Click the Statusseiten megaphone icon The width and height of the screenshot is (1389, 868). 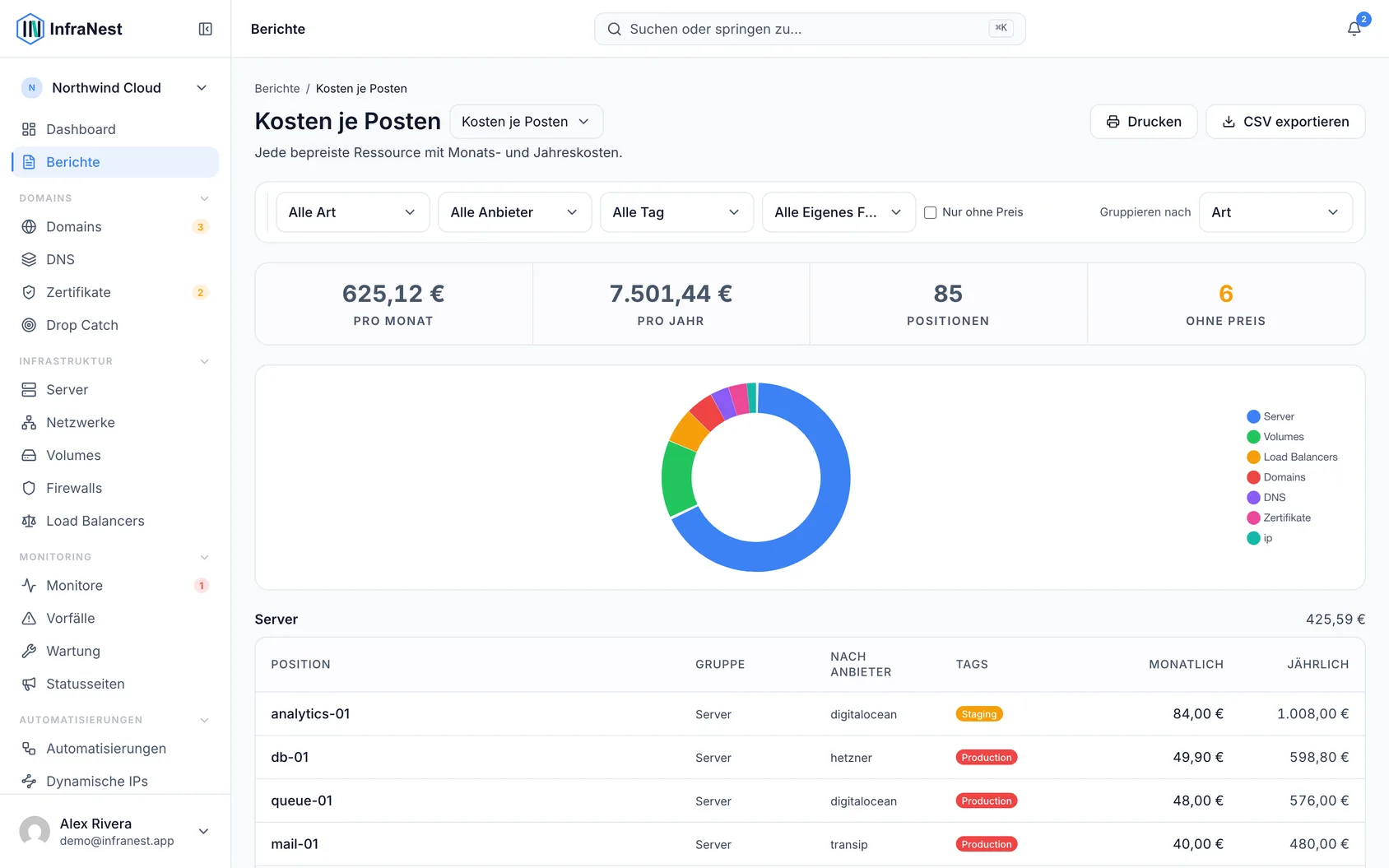pos(29,684)
